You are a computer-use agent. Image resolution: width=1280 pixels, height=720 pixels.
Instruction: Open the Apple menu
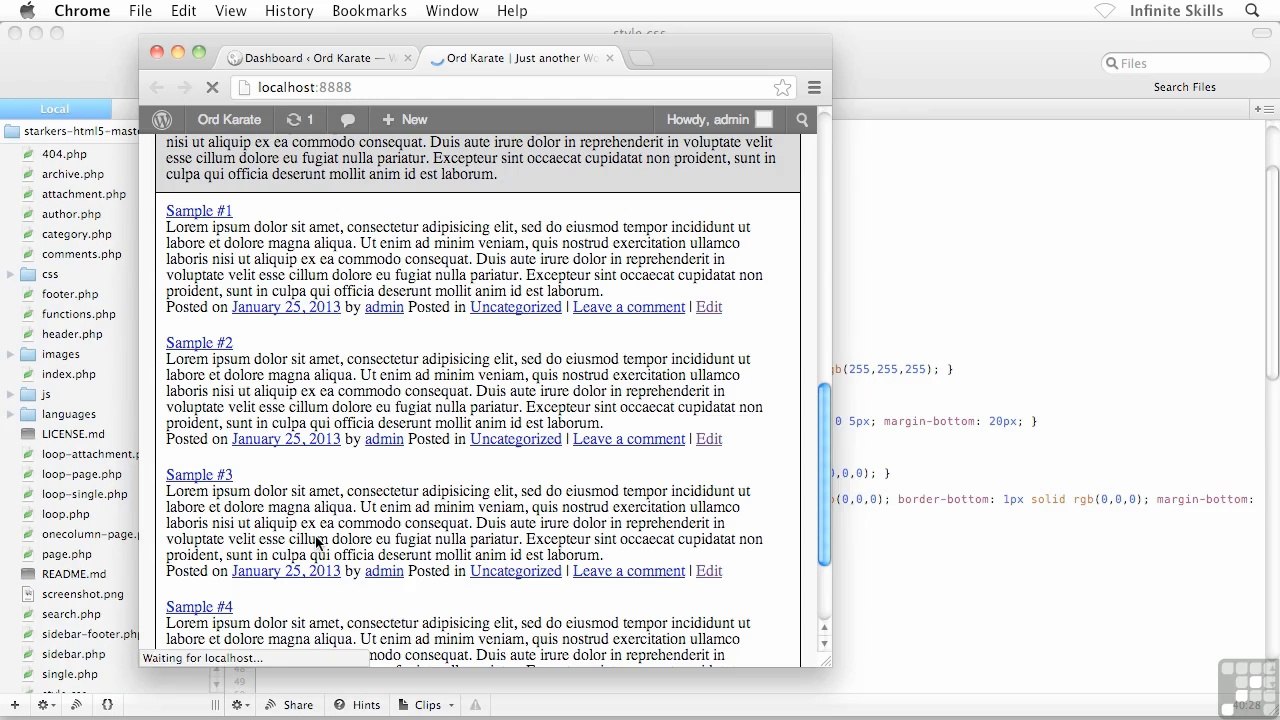click(x=27, y=11)
